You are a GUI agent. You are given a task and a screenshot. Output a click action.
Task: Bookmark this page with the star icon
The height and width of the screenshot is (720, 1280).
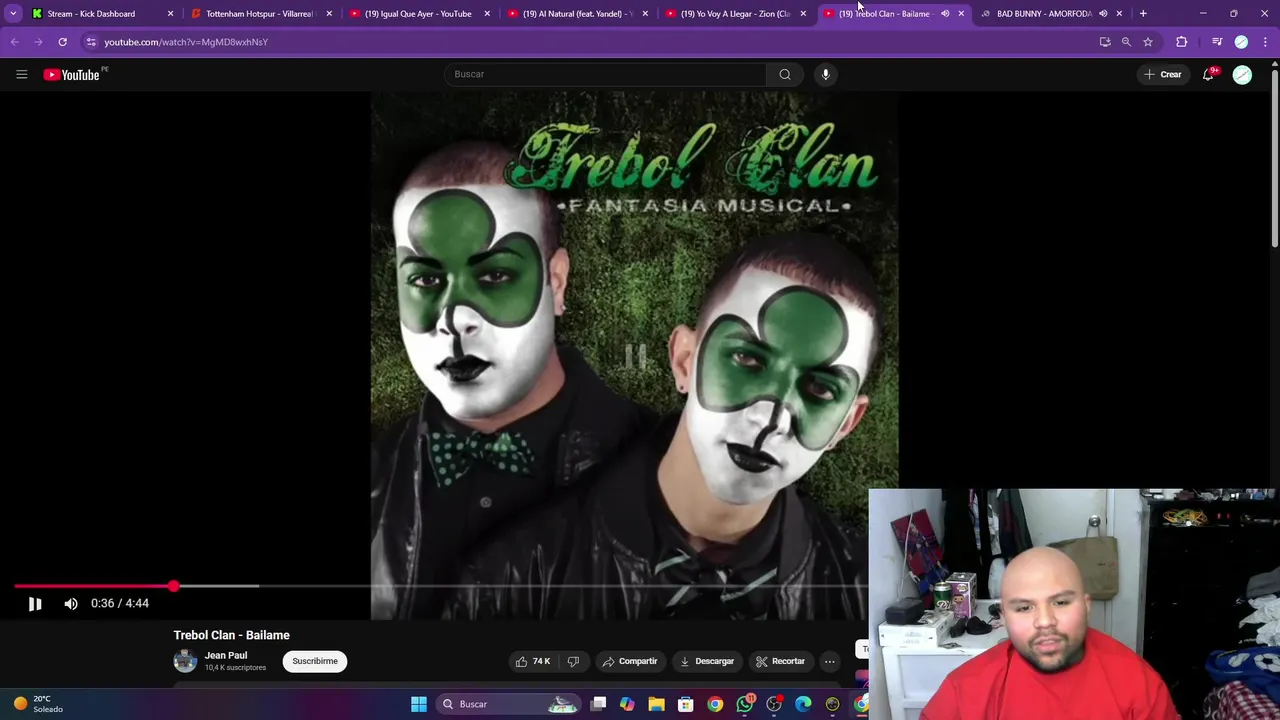pos(1148,42)
